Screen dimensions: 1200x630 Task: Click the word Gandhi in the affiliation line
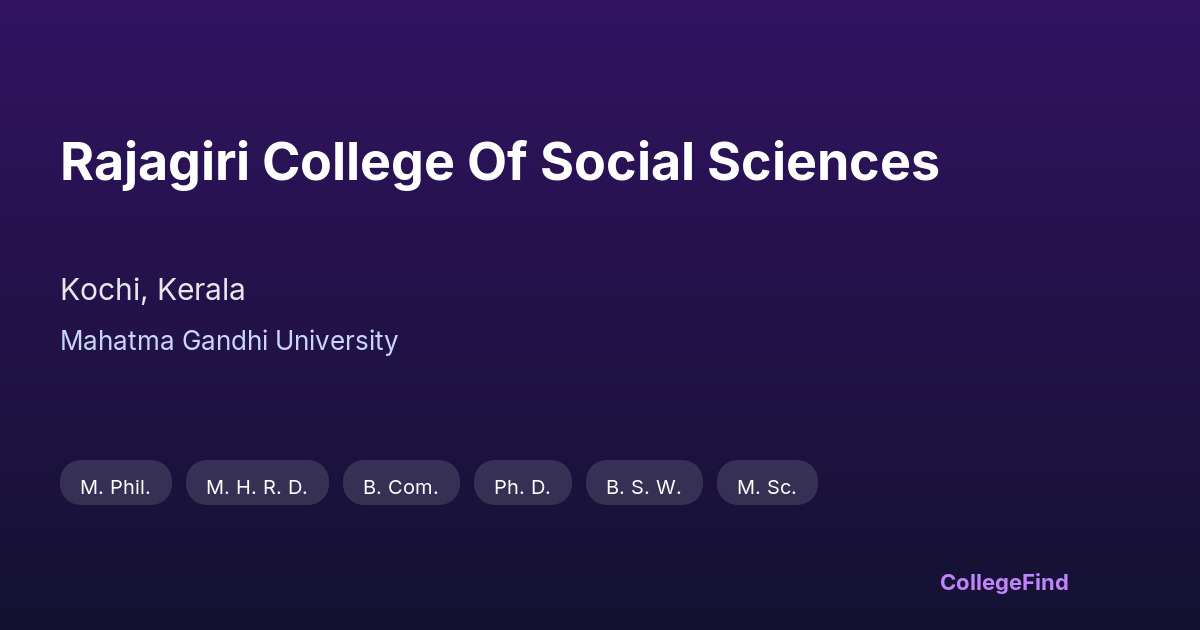[x=225, y=341]
